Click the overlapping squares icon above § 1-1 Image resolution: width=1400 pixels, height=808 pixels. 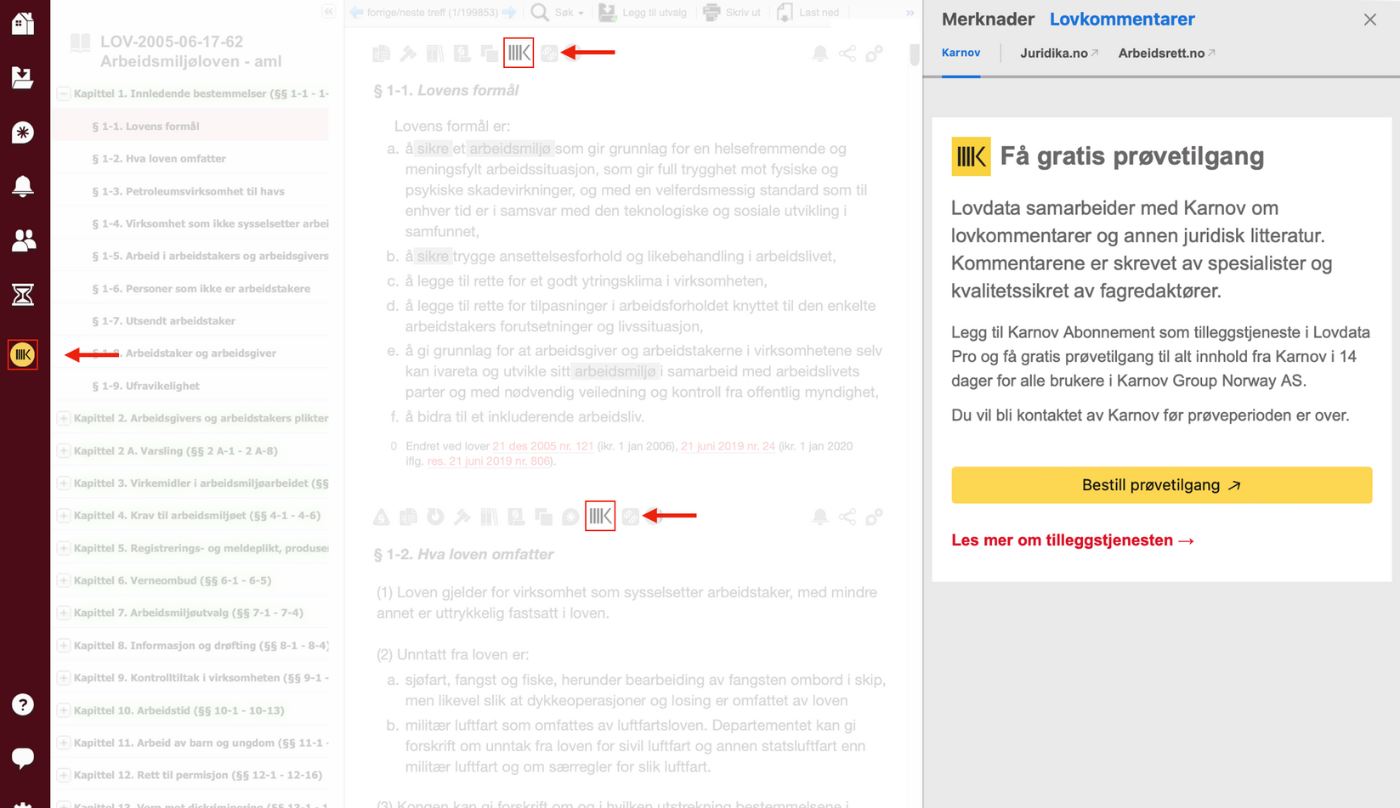489,54
